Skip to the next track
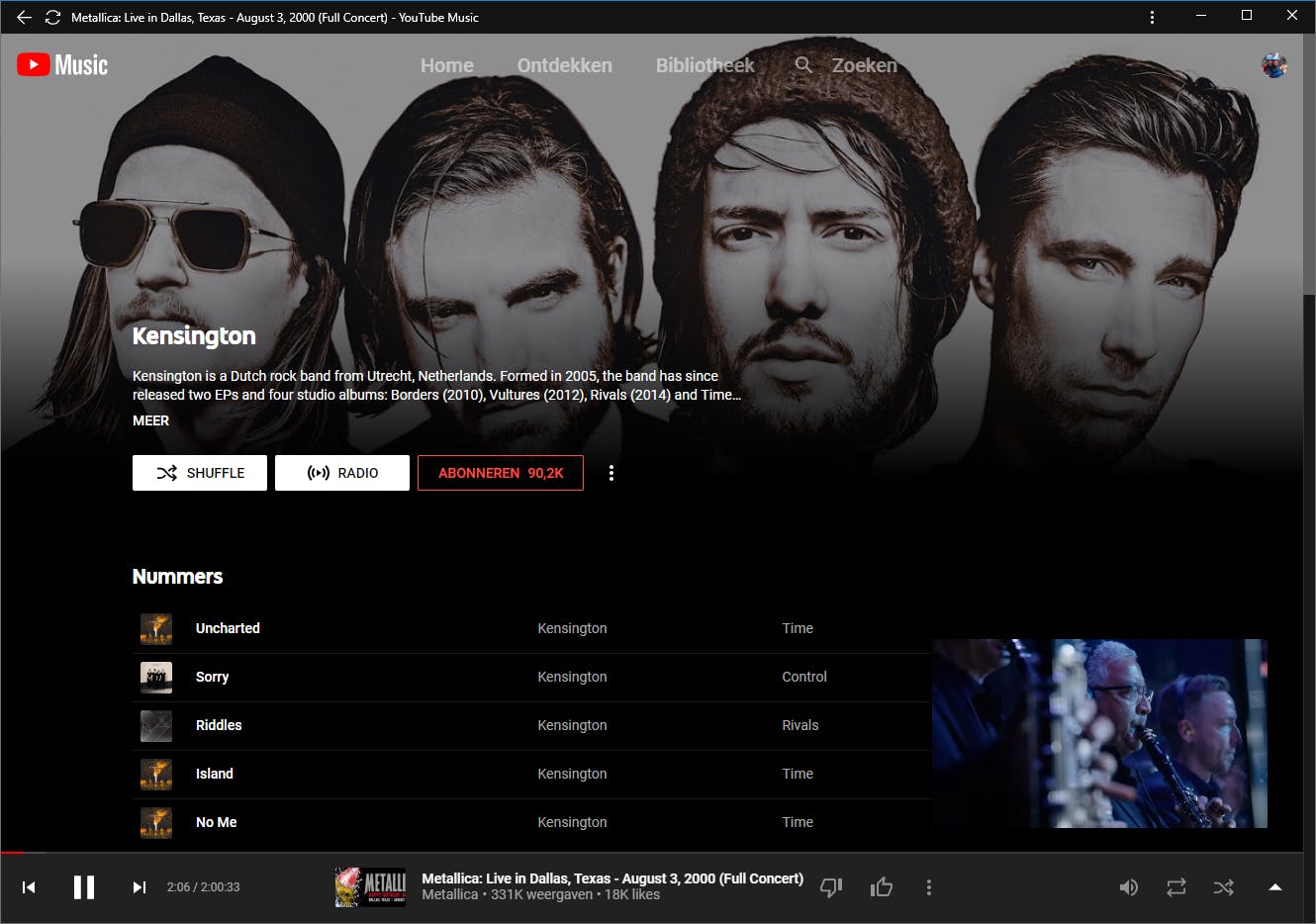Screen dimensions: 1316x924 tap(140, 887)
